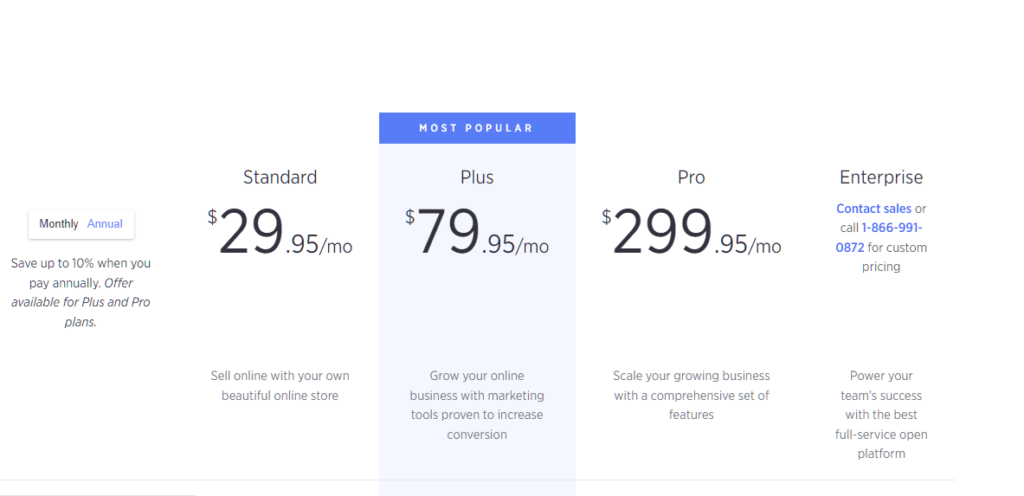Screen dimensions: 1024x496
Task: Switch billing to Annual
Action: (x=104, y=224)
